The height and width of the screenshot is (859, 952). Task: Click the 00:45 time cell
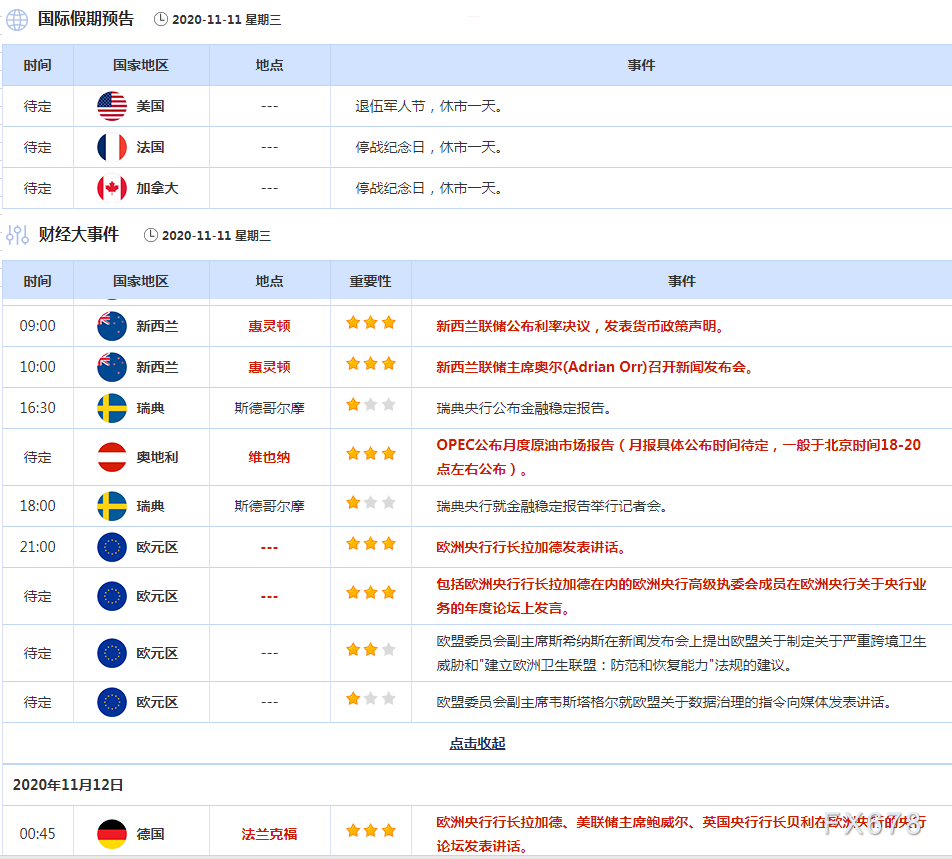point(38,834)
